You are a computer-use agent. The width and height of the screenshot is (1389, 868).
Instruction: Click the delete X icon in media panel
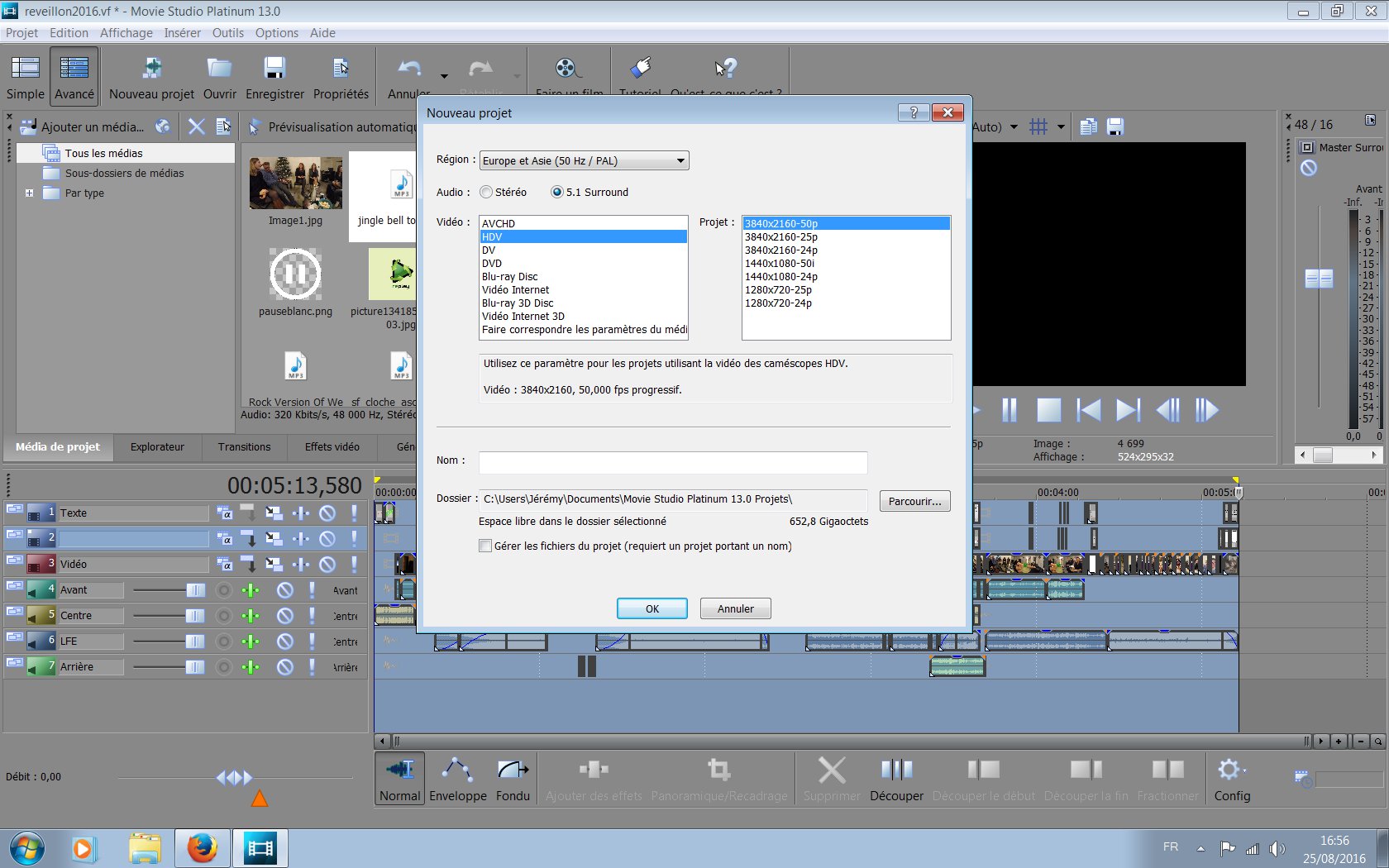tap(196, 126)
